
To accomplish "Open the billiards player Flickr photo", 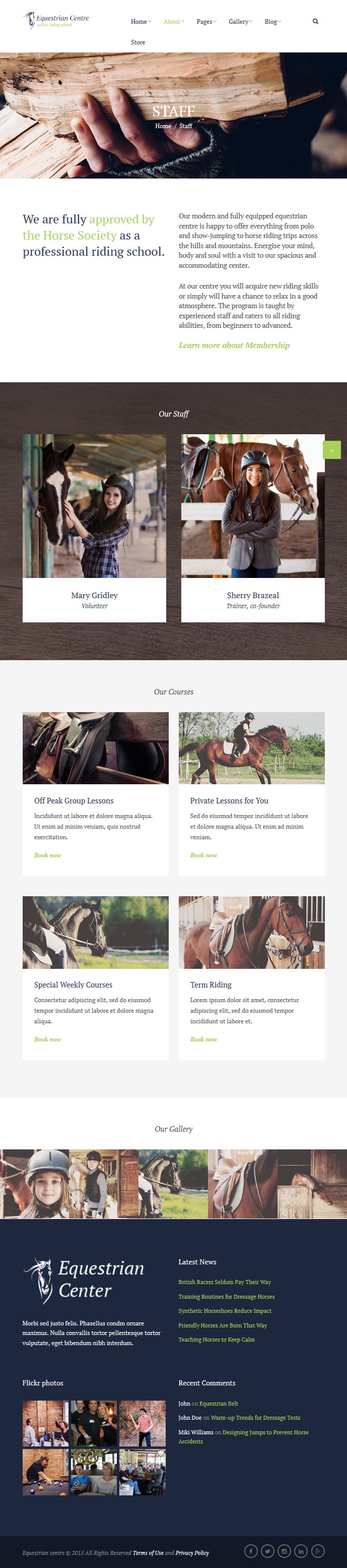I will click(x=45, y=1472).
